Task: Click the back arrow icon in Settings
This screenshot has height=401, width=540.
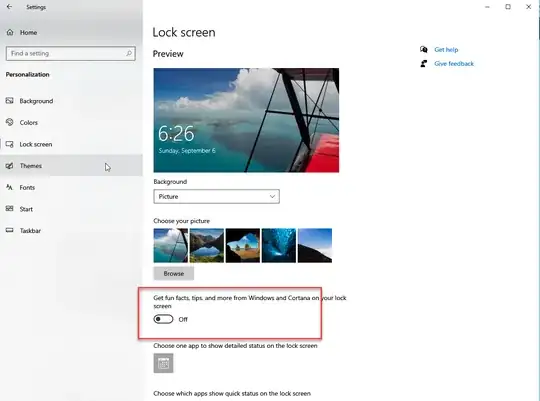Action: click(x=9, y=7)
